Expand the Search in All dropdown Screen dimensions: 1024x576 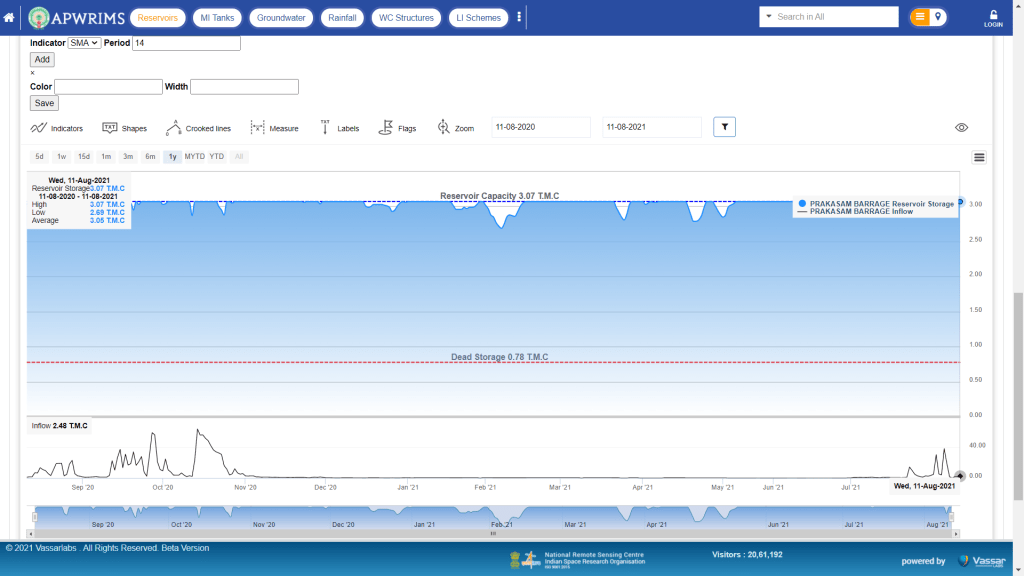[x=767, y=17]
